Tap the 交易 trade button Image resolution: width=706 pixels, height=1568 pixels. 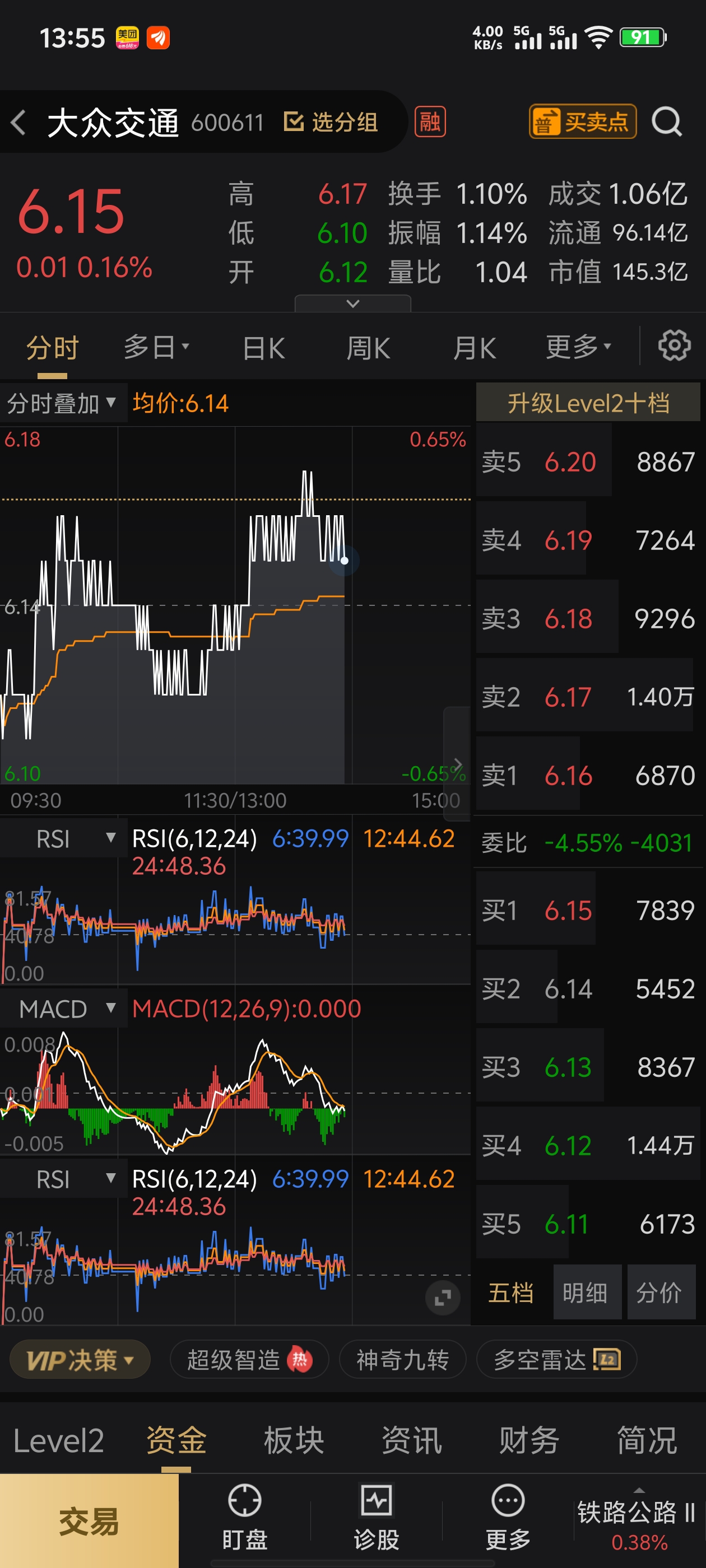pos(89,1521)
